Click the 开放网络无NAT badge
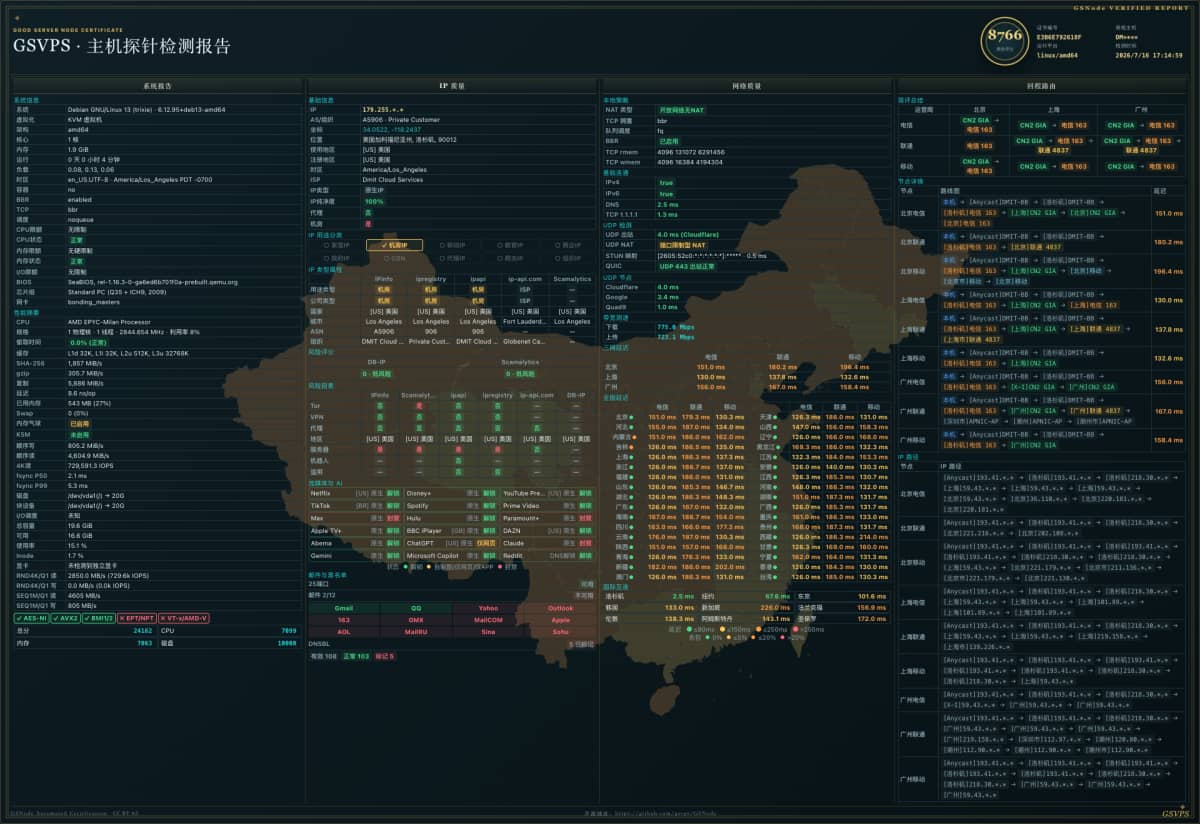Image resolution: width=1200 pixels, height=824 pixels. click(x=681, y=109)
